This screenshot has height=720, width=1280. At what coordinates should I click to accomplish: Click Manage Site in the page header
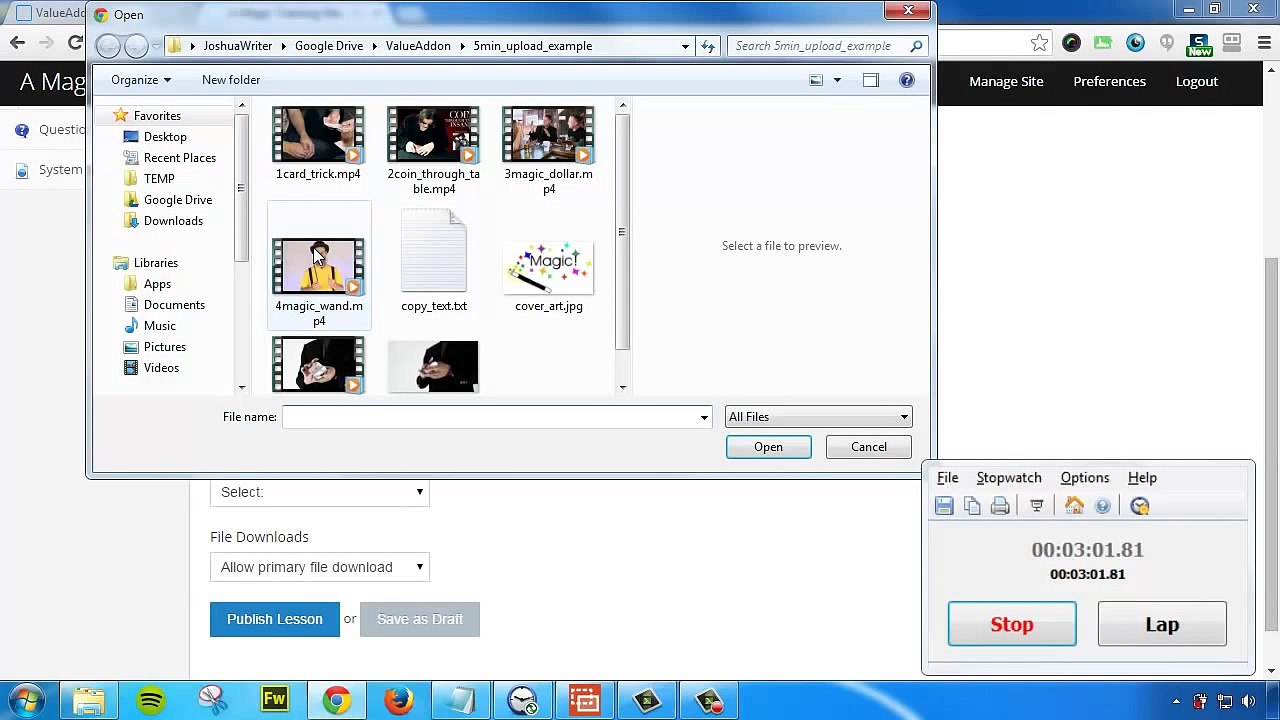[1006, 81]
